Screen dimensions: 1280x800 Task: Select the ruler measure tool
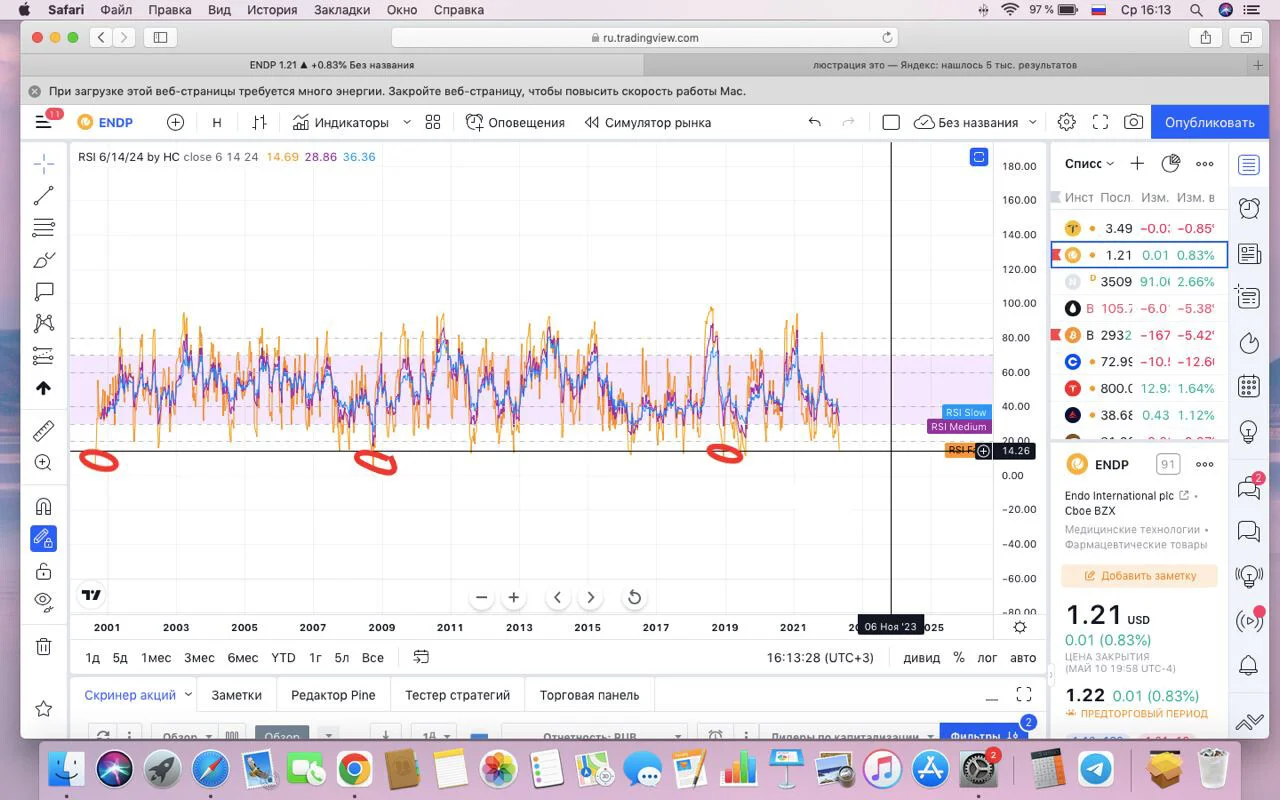pyautogui.click(x=44, y=431)
